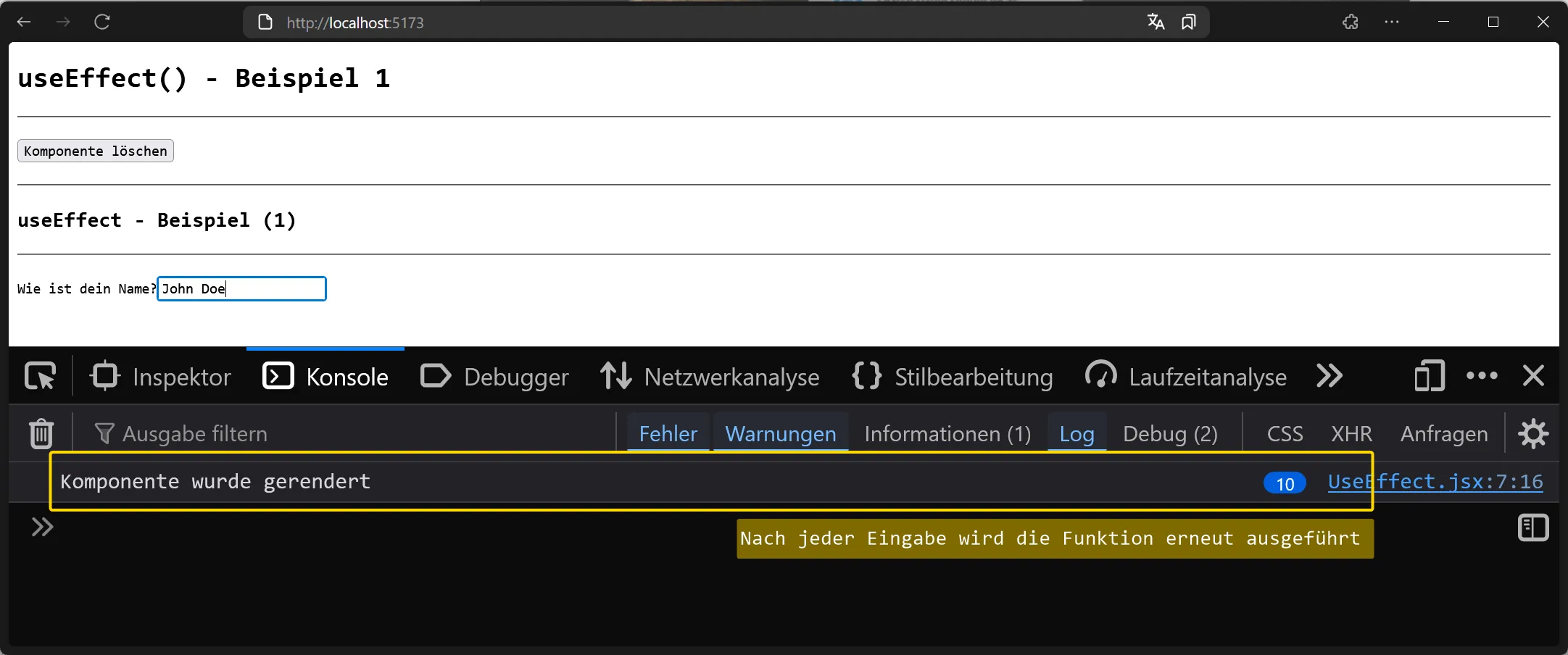The height and width of the screenshot is (655, 1568).
Task: Click the label Wie ist dein Name?
Action: (x=86, y=288)
